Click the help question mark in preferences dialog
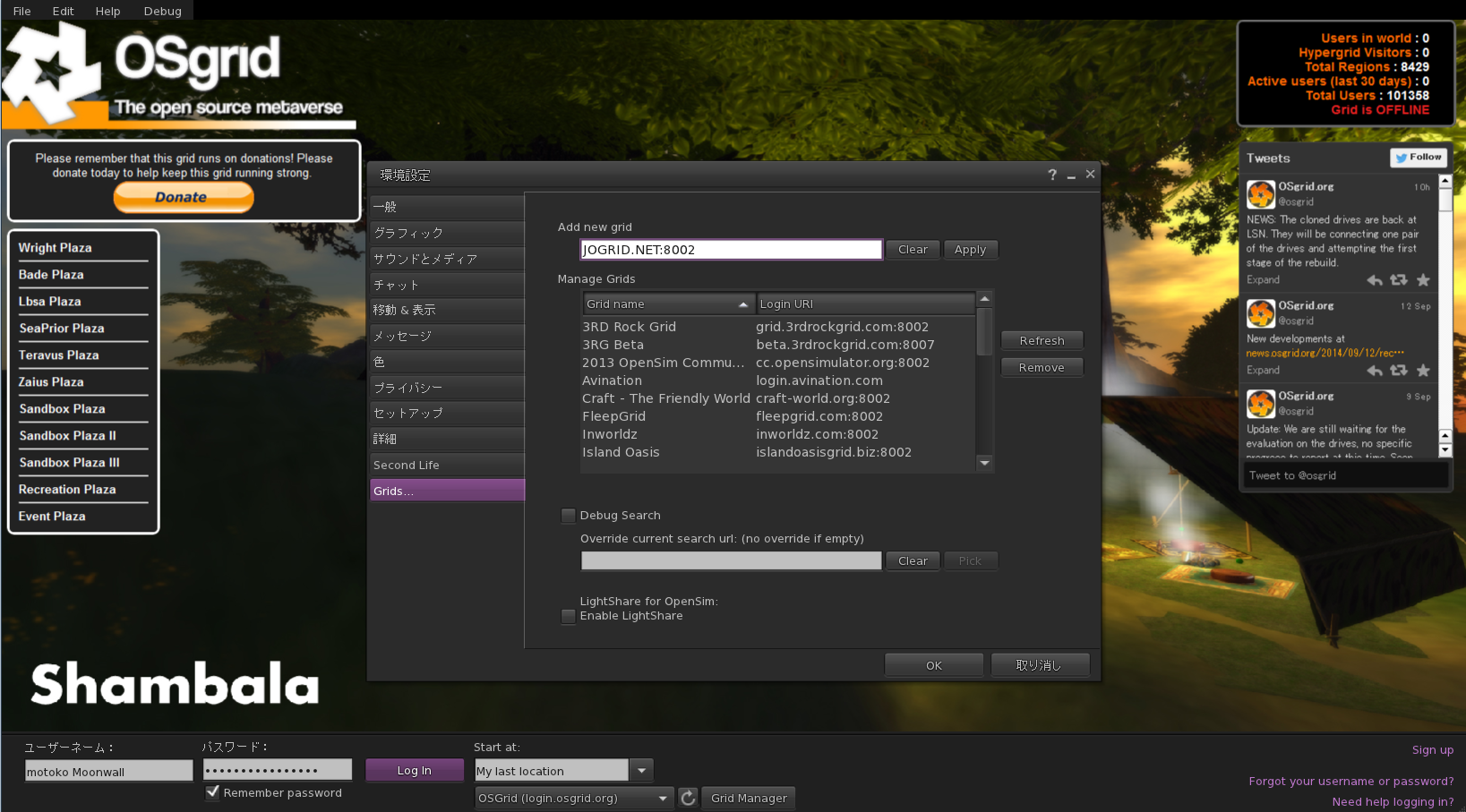 [x=1052, y=175]
